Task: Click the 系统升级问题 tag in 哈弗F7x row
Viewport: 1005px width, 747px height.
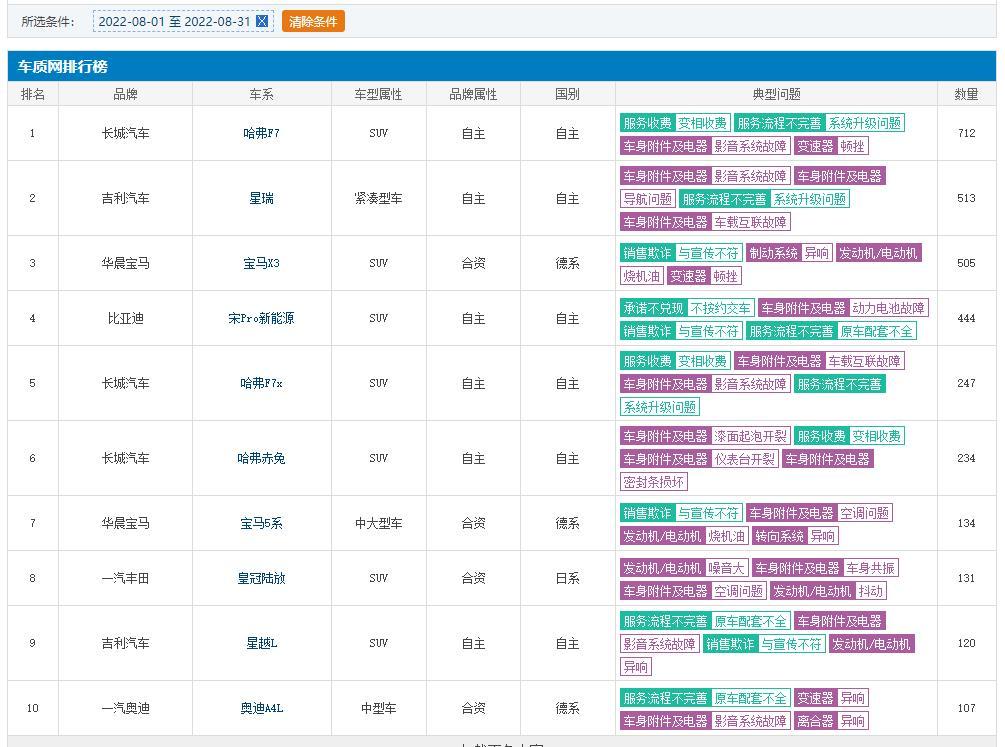Action: point(660,407)
